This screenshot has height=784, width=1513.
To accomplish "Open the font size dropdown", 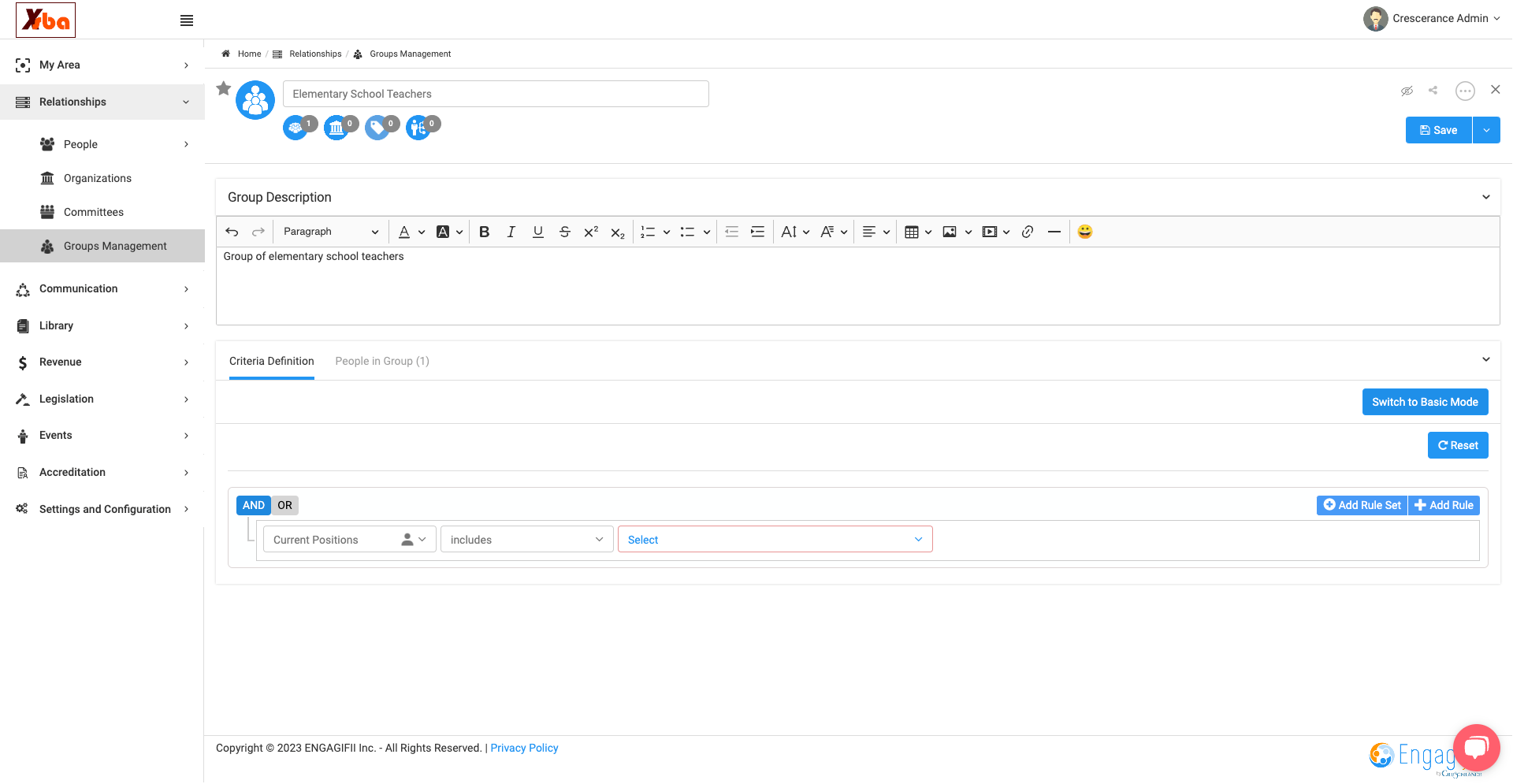I will pos(795,232).
